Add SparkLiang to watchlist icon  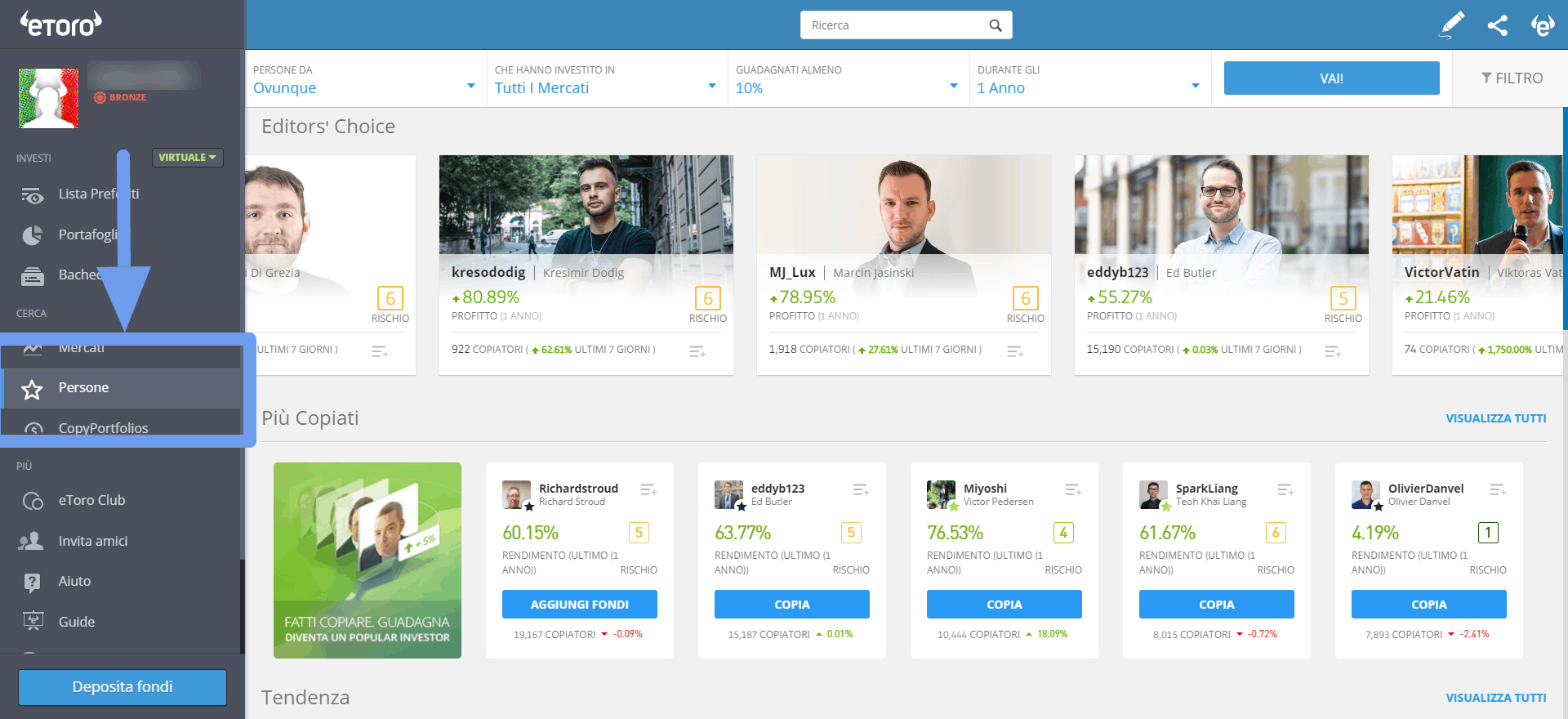1285,489
